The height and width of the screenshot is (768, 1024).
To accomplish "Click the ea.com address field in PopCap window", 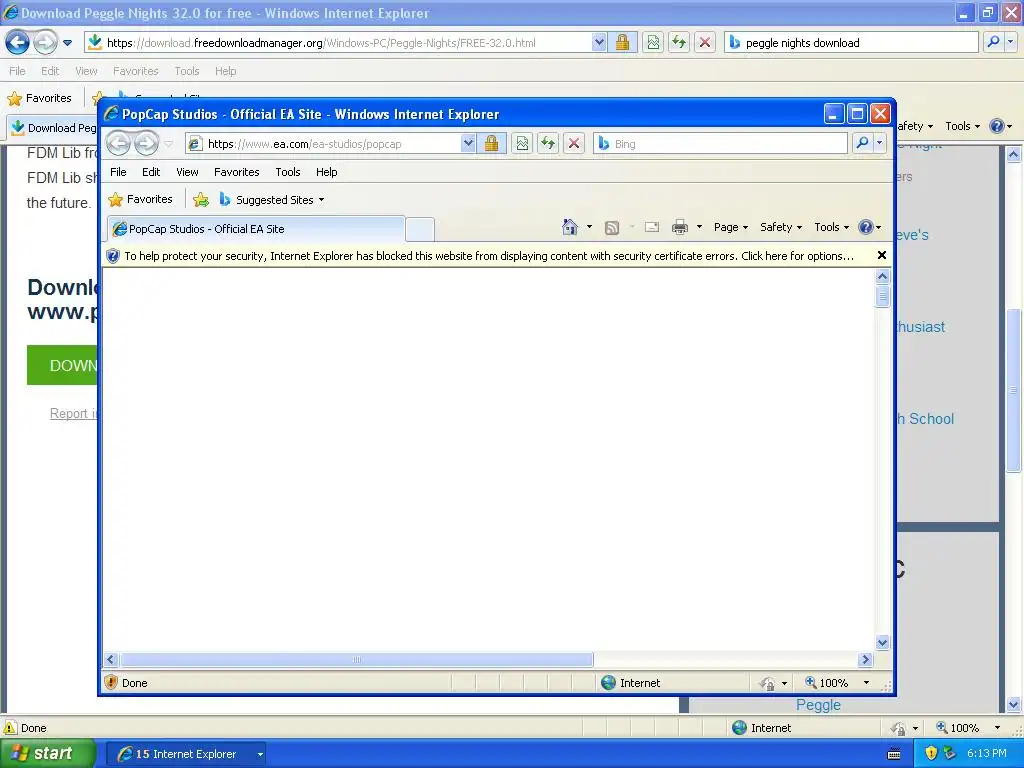I will [332, 144].
